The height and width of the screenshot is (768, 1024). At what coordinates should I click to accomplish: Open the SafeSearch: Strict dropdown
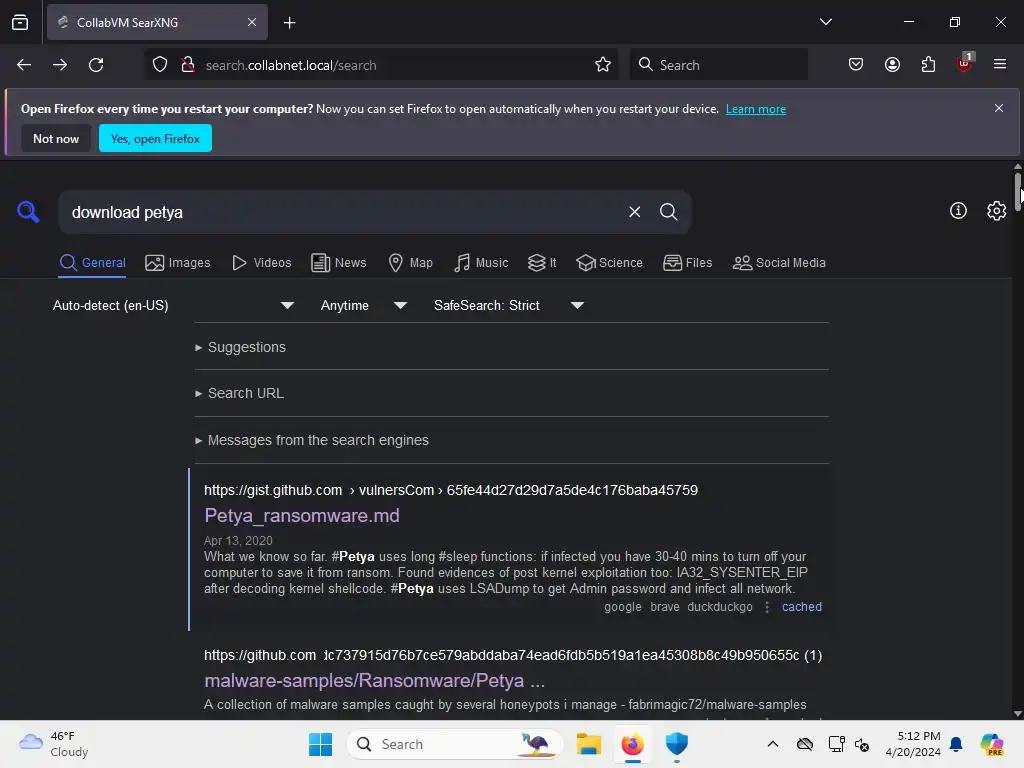(508, 306)
